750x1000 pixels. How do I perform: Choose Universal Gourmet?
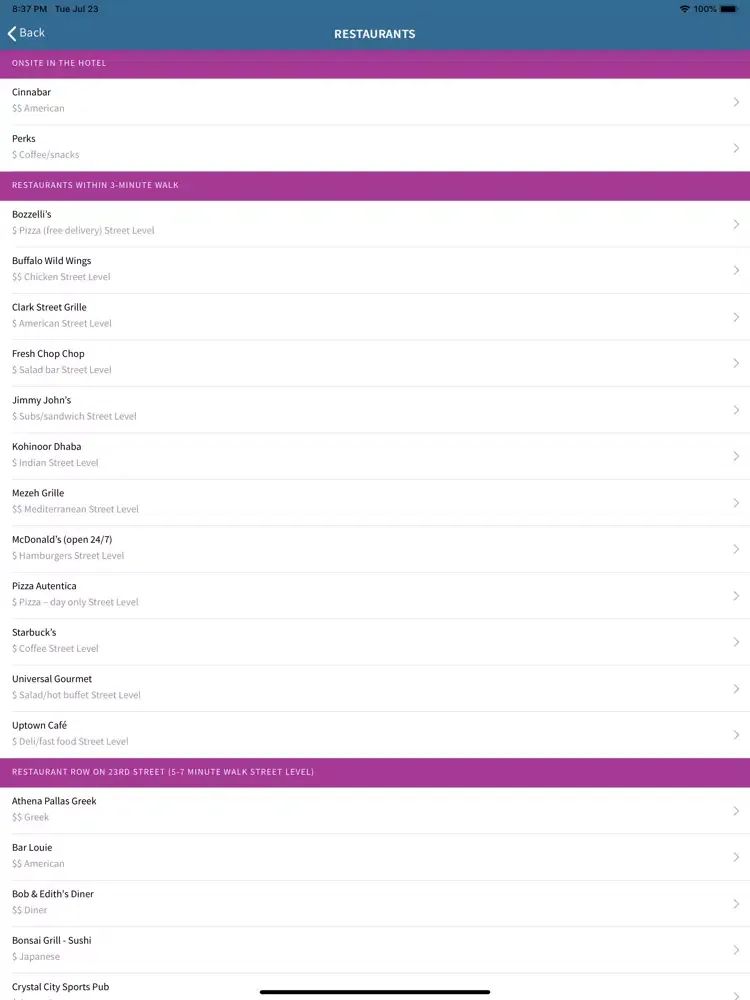(x=375, y=689)
